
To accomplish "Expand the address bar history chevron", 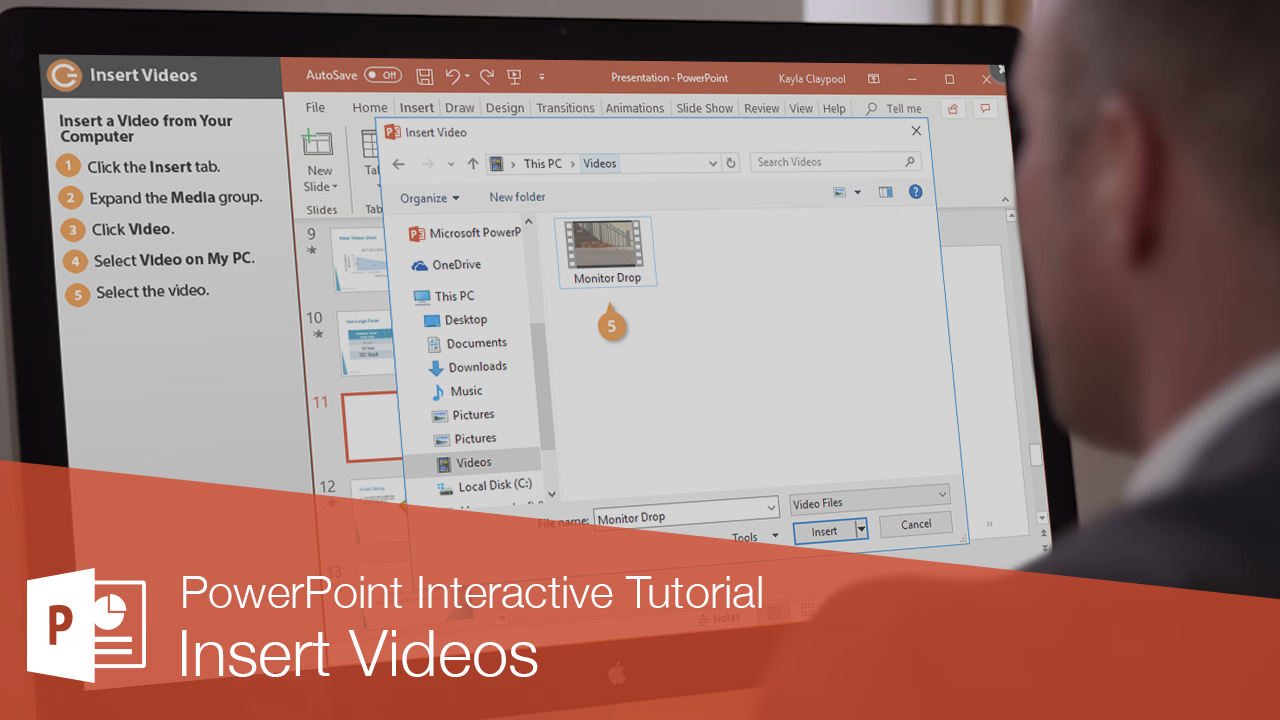I will point(712,163).
